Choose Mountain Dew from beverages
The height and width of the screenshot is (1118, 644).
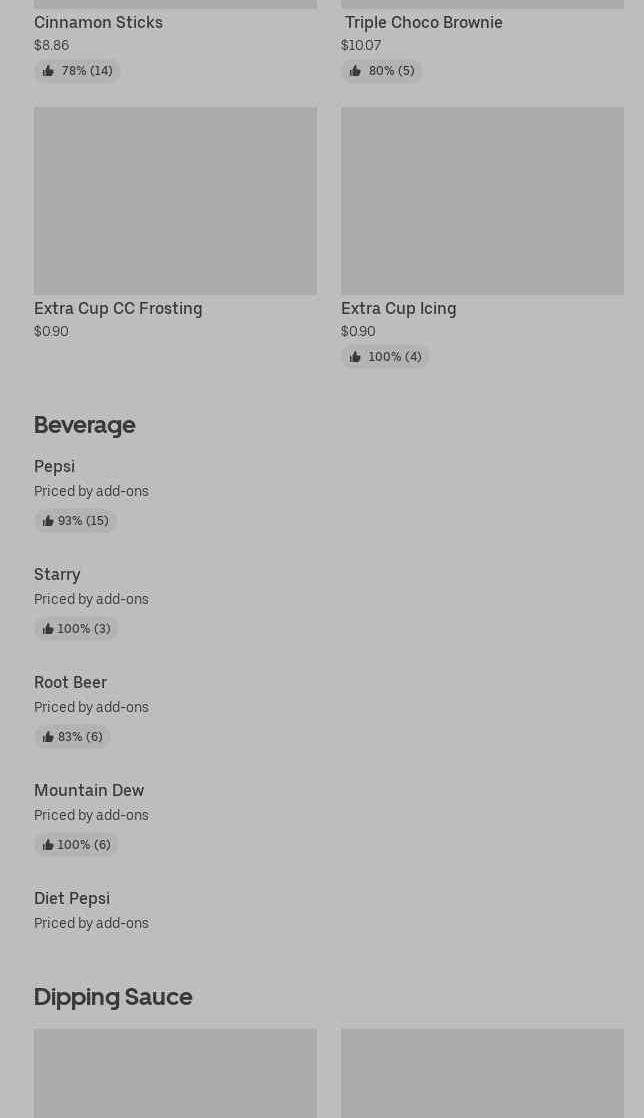click(x=89, y=791)
